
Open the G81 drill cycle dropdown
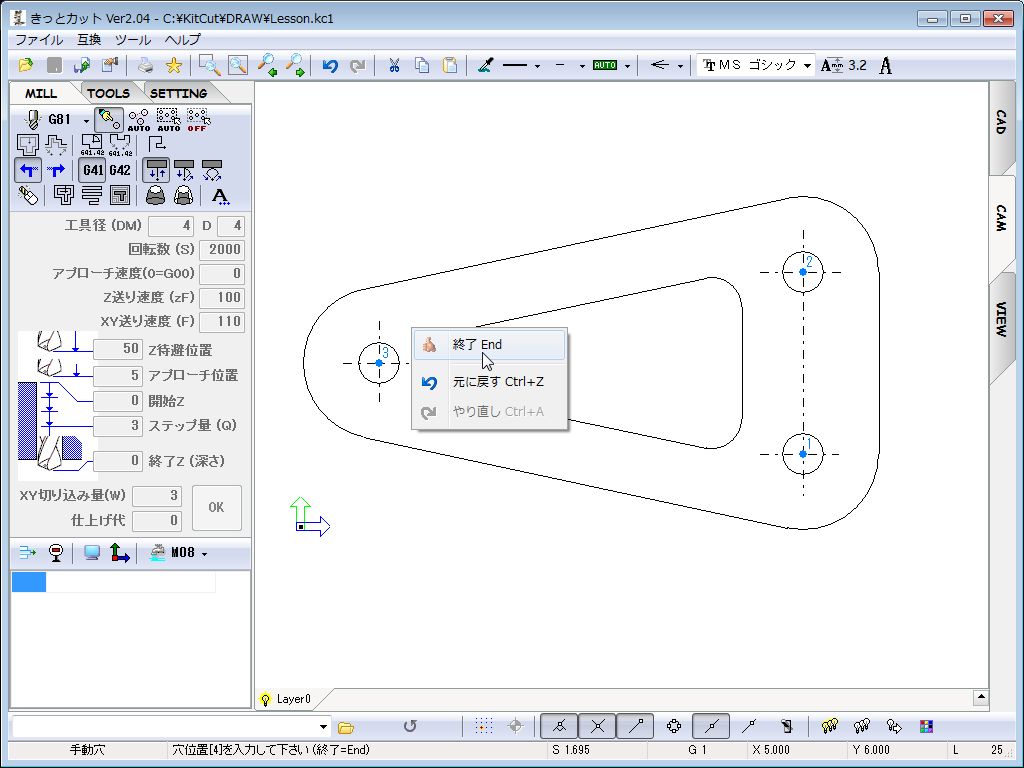[86, 121]
